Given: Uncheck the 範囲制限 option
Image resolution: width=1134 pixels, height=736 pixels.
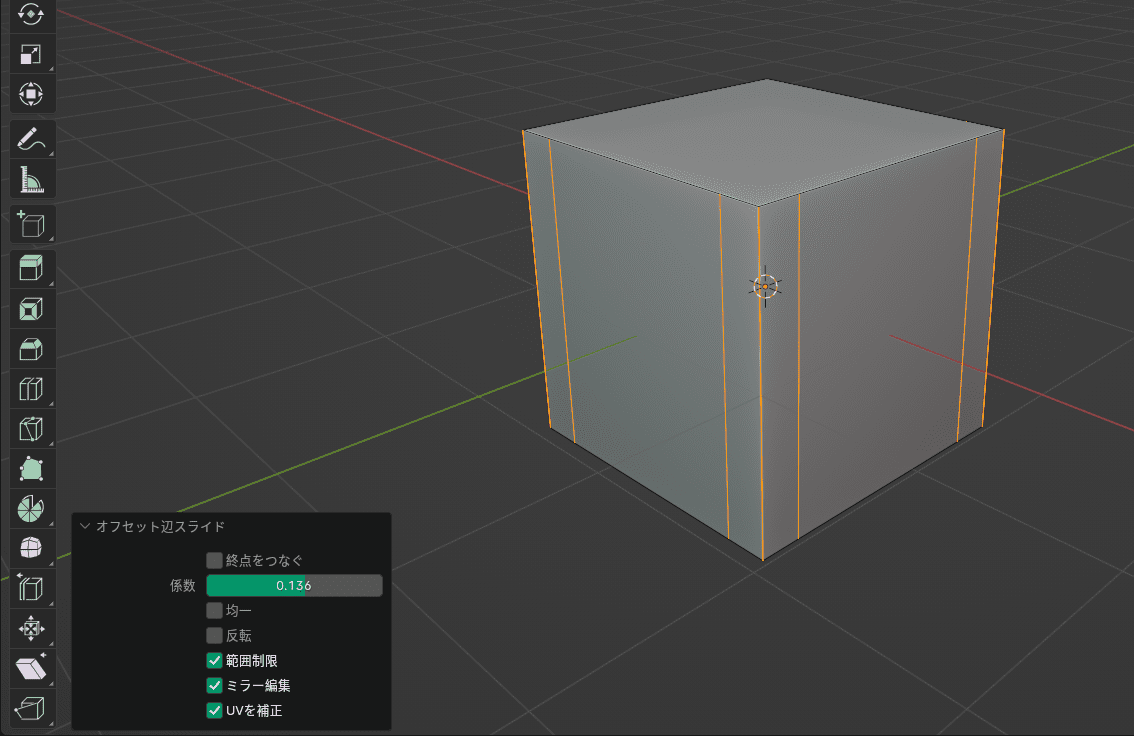Looking at the screenshot, I should pos(214,660).
